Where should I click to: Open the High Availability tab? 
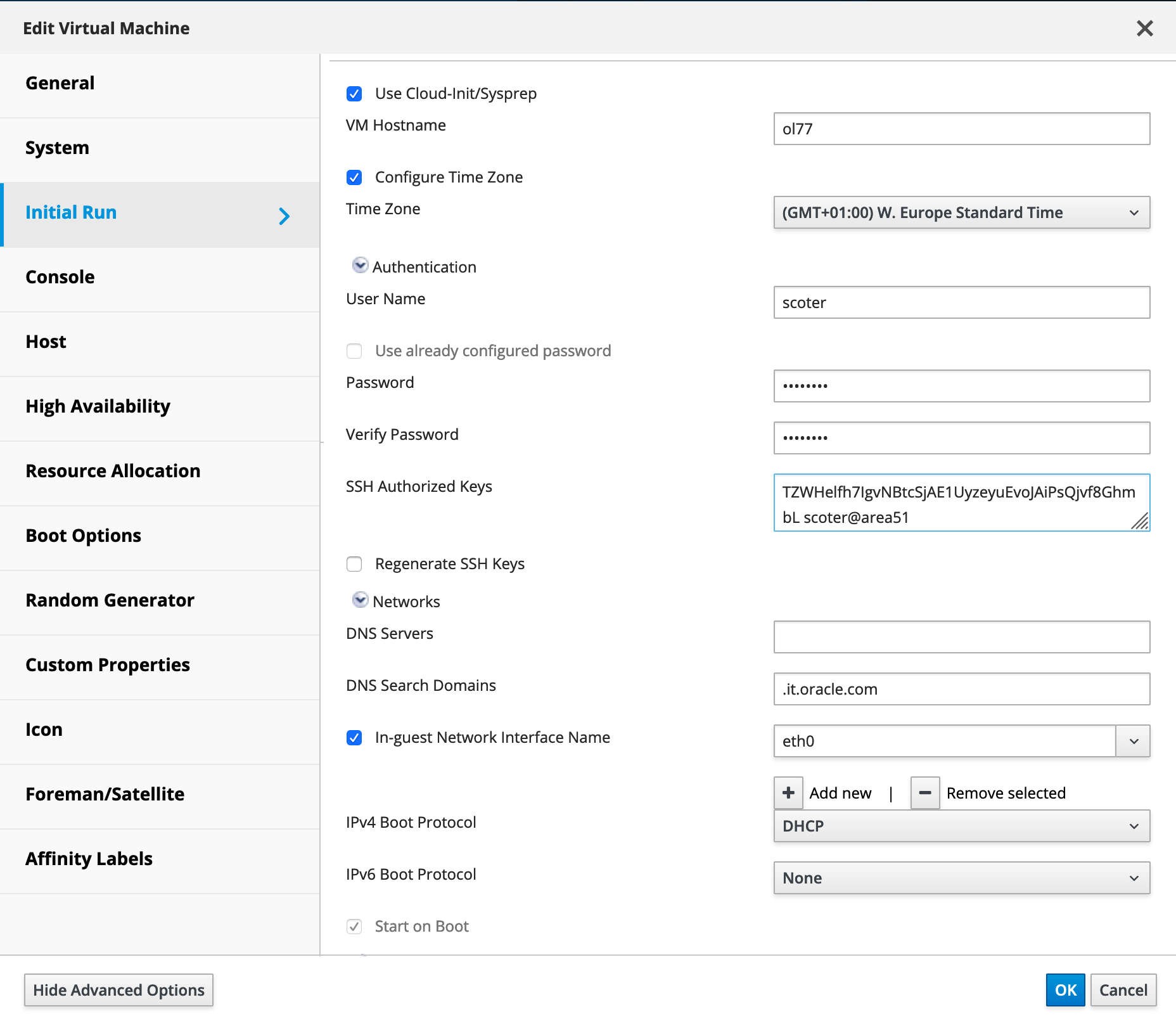pyautogui.click(x=98, y=406)
